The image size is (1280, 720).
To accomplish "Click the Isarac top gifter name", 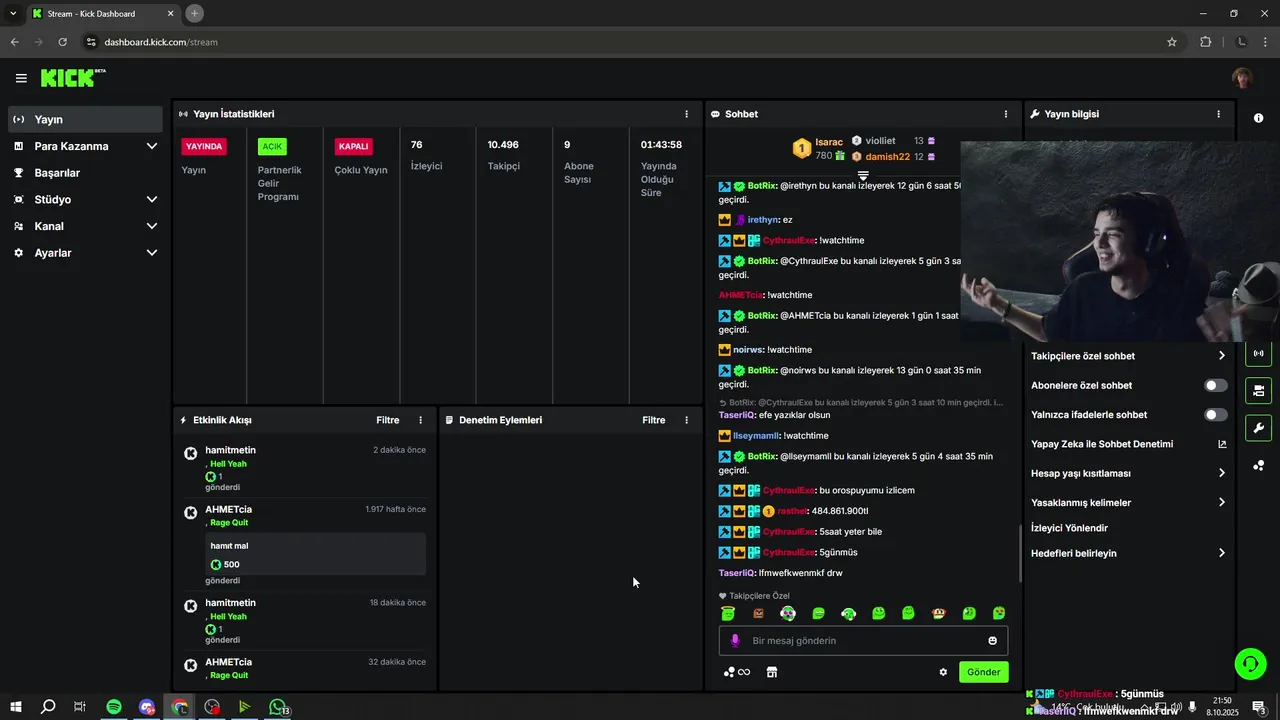I will pyautogui.click(x=829, y=142).
